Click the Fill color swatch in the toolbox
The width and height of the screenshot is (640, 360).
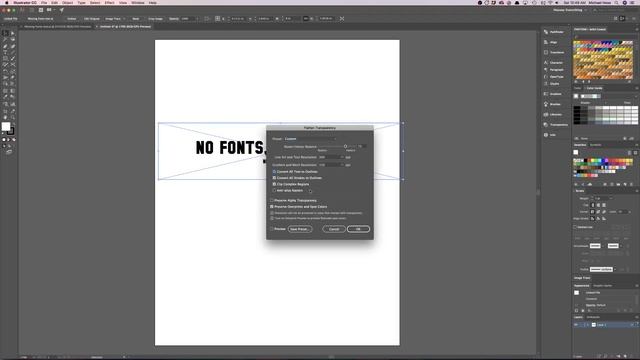pos(6,127)
